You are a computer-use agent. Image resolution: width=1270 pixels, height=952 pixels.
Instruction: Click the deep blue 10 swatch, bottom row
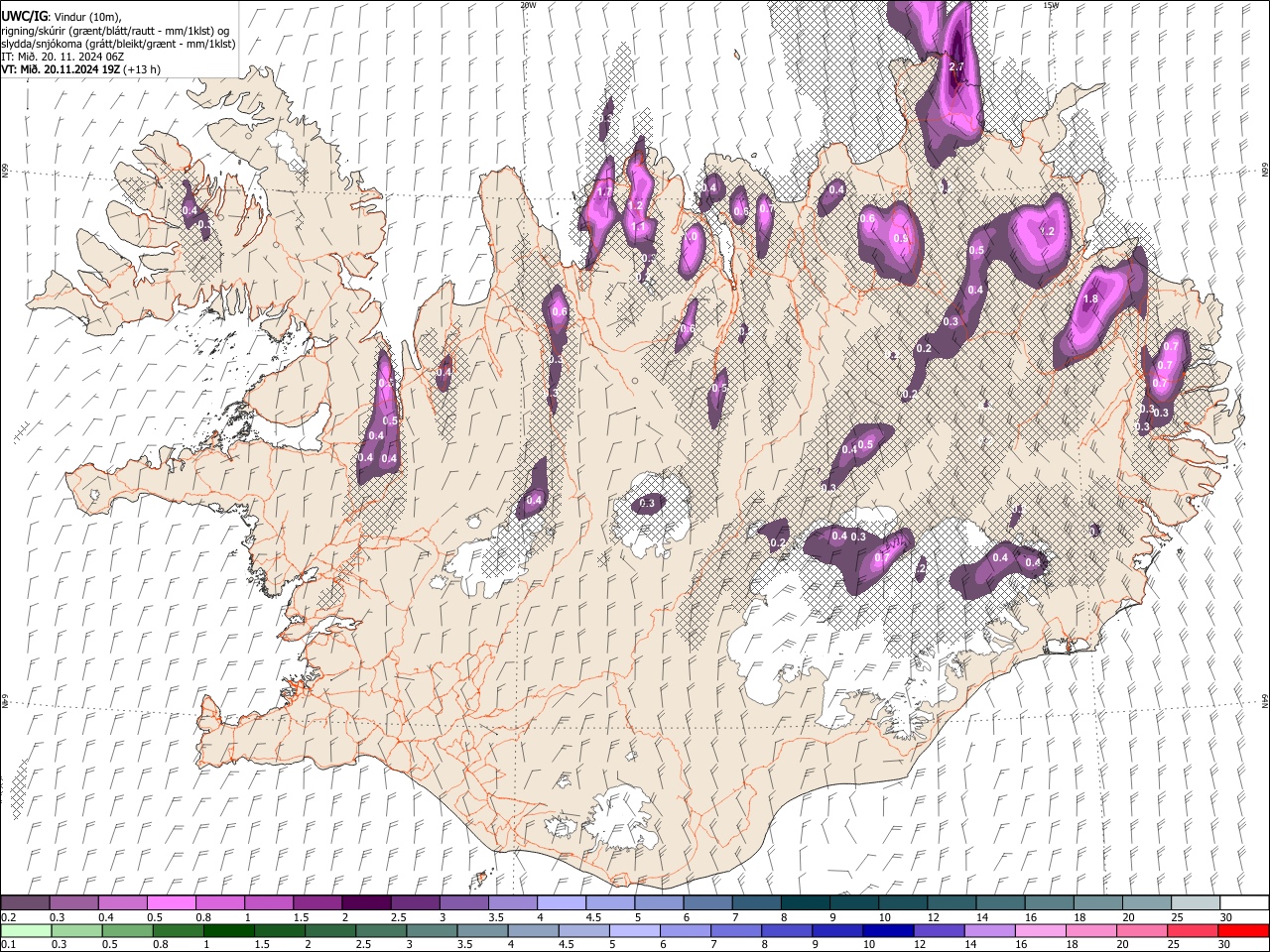[888, 930]
